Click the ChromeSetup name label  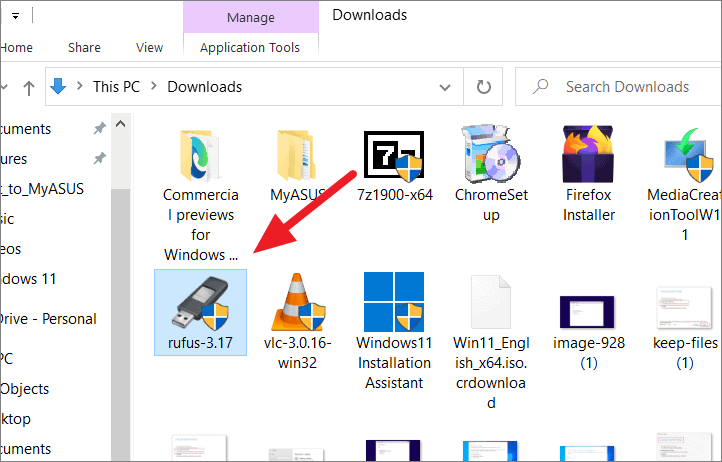[x=491, y=205]
